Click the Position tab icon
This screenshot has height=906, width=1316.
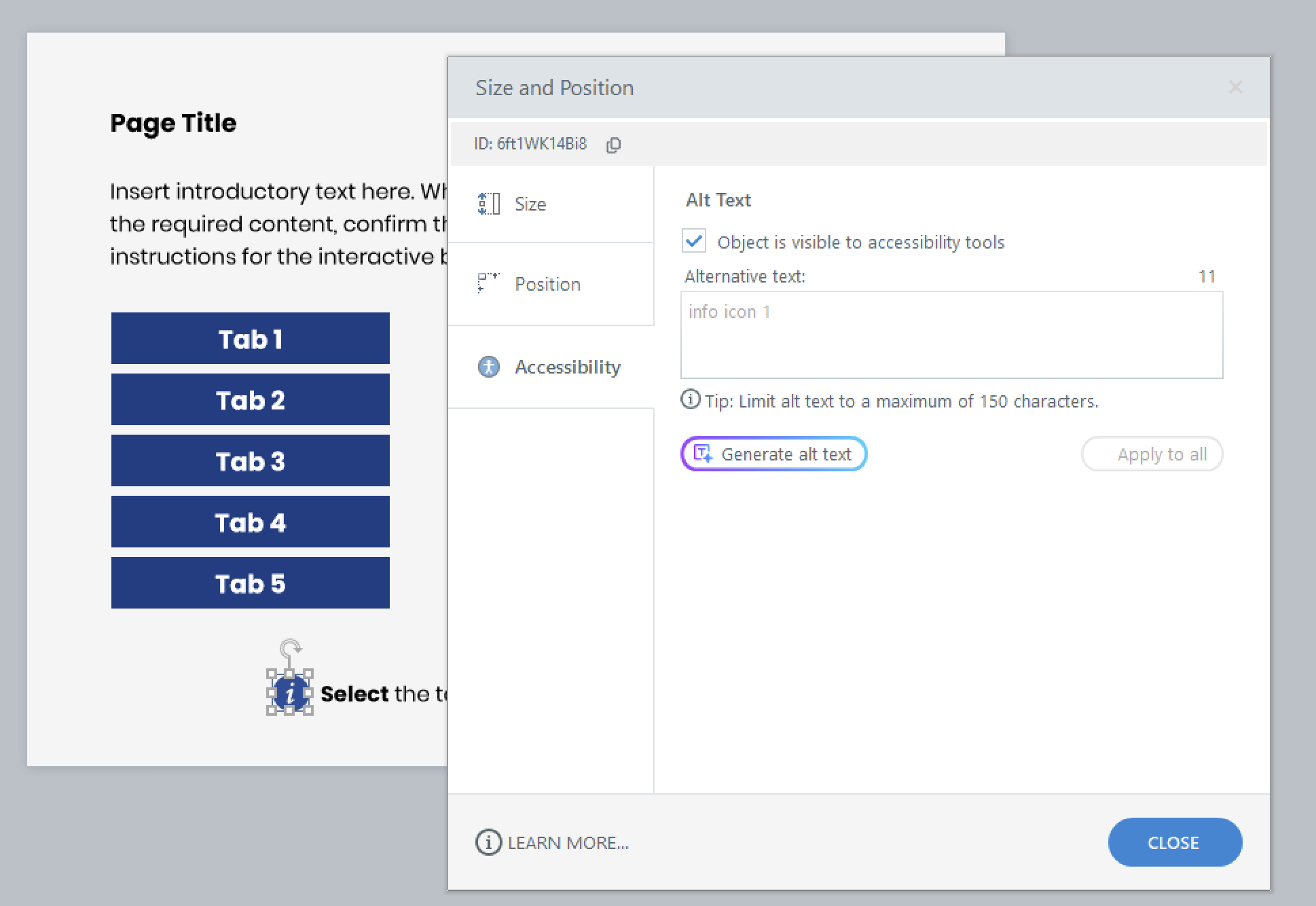click(488, 283)
